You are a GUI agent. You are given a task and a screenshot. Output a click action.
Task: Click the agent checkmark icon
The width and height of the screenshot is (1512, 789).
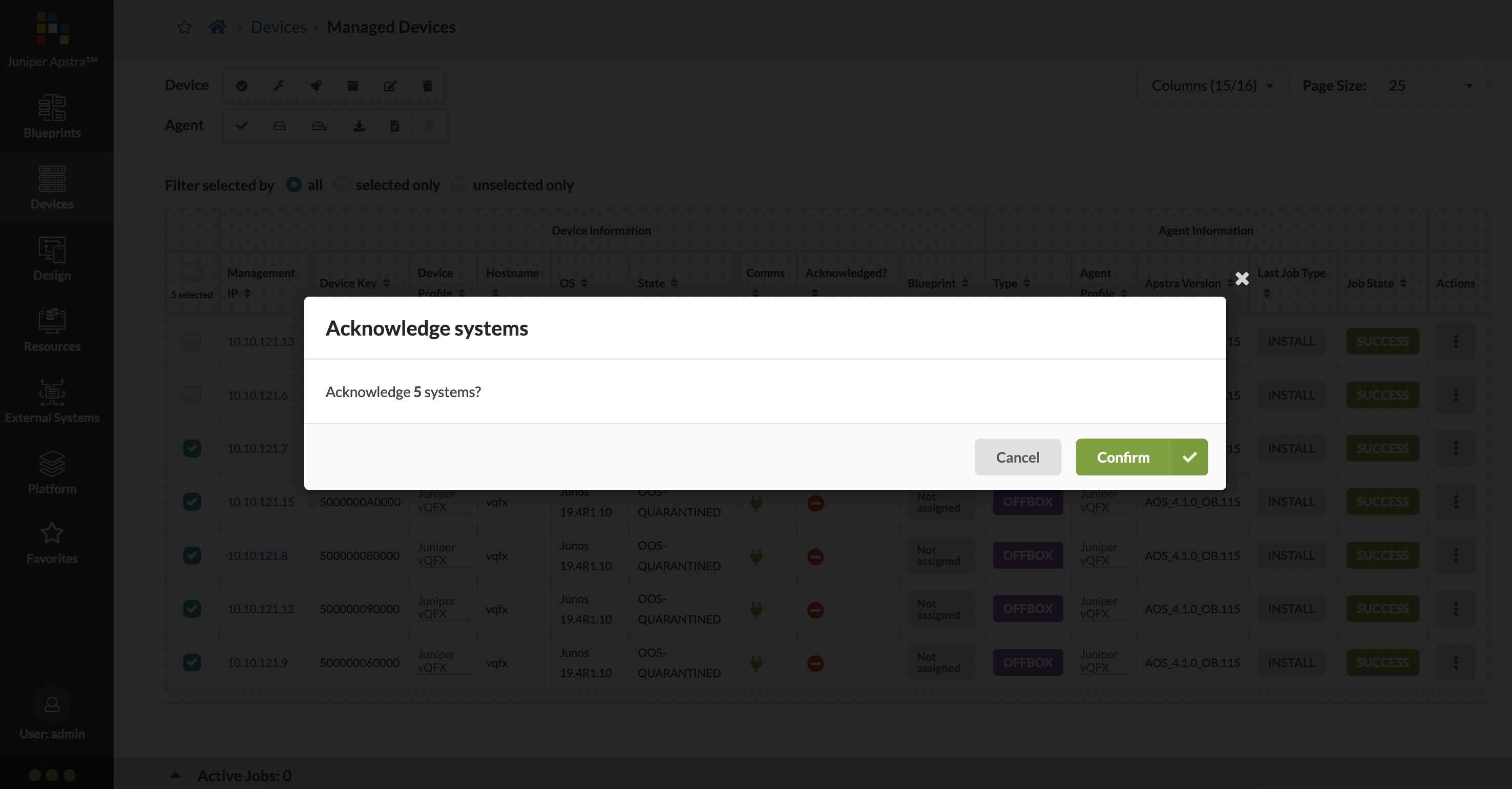point(242,126)
